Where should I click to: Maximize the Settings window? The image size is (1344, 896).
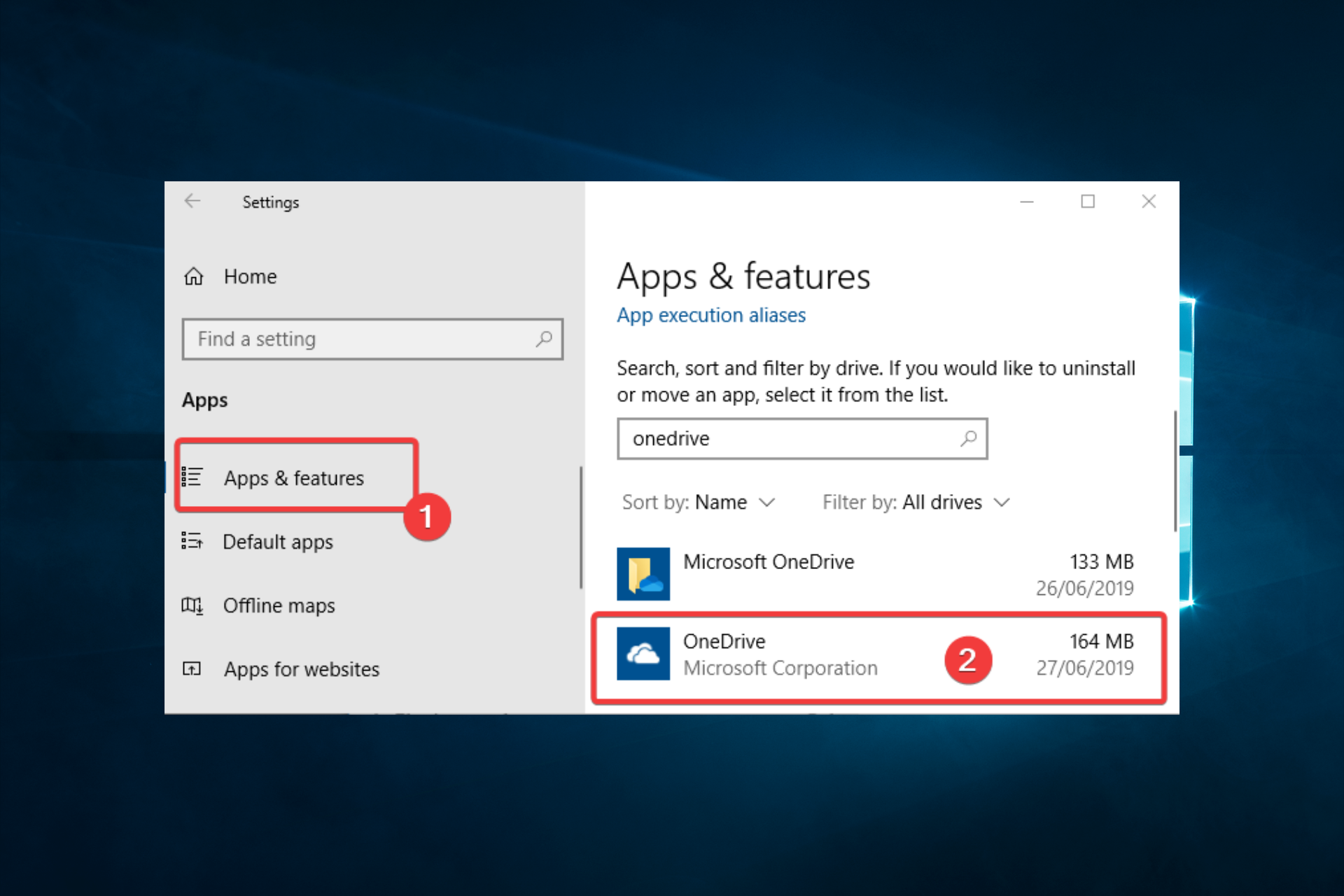point(1088,202)
